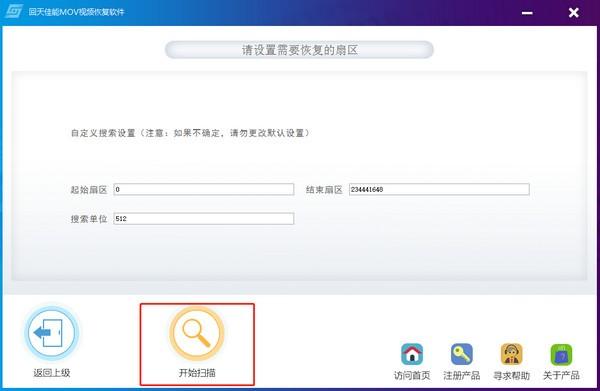
Task: Click the 开始扫描 text label
Action: click(197, 373)
